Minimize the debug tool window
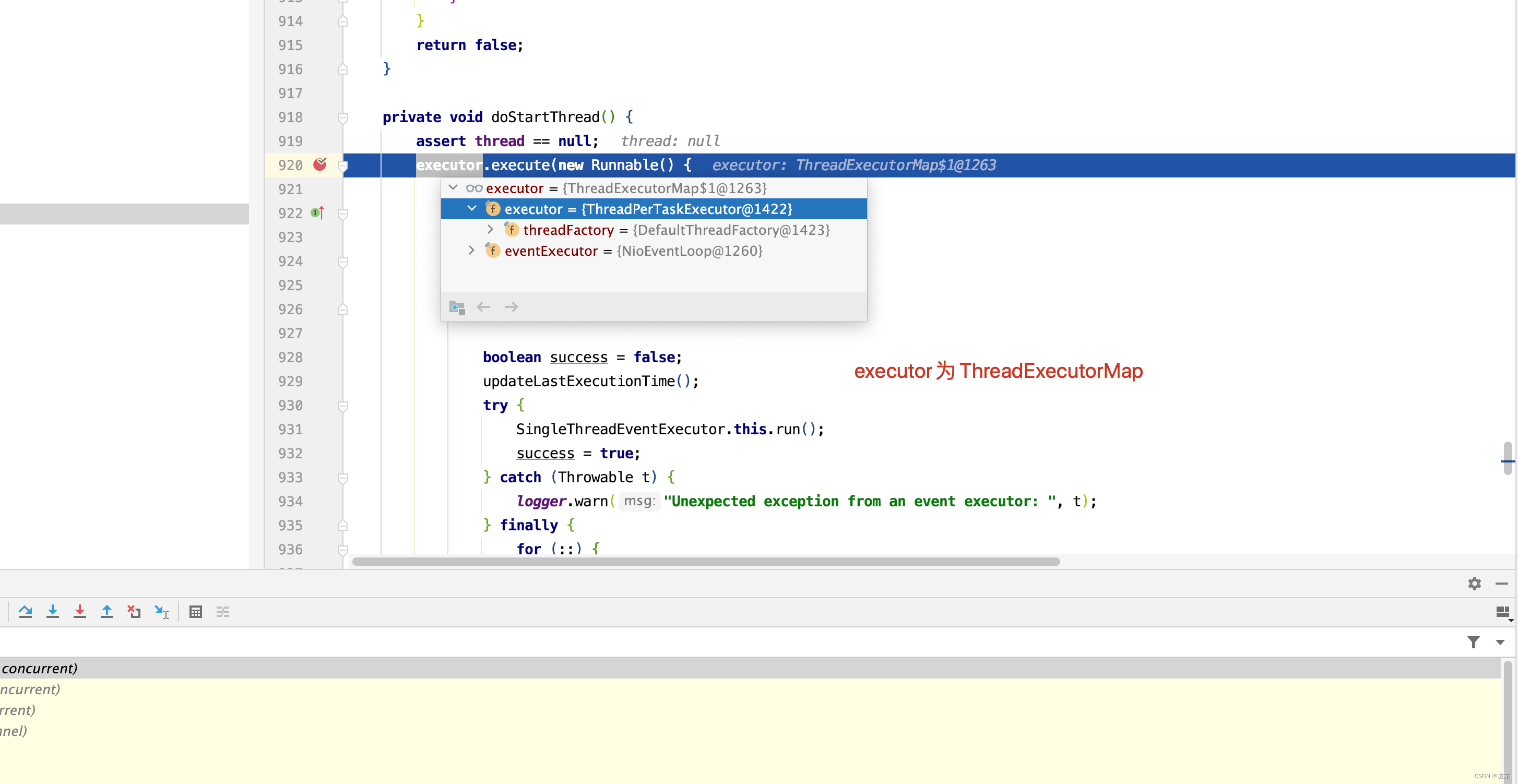Image resolution: width=1518 pixels, height=784 pixels. (x=1501, y=583)
